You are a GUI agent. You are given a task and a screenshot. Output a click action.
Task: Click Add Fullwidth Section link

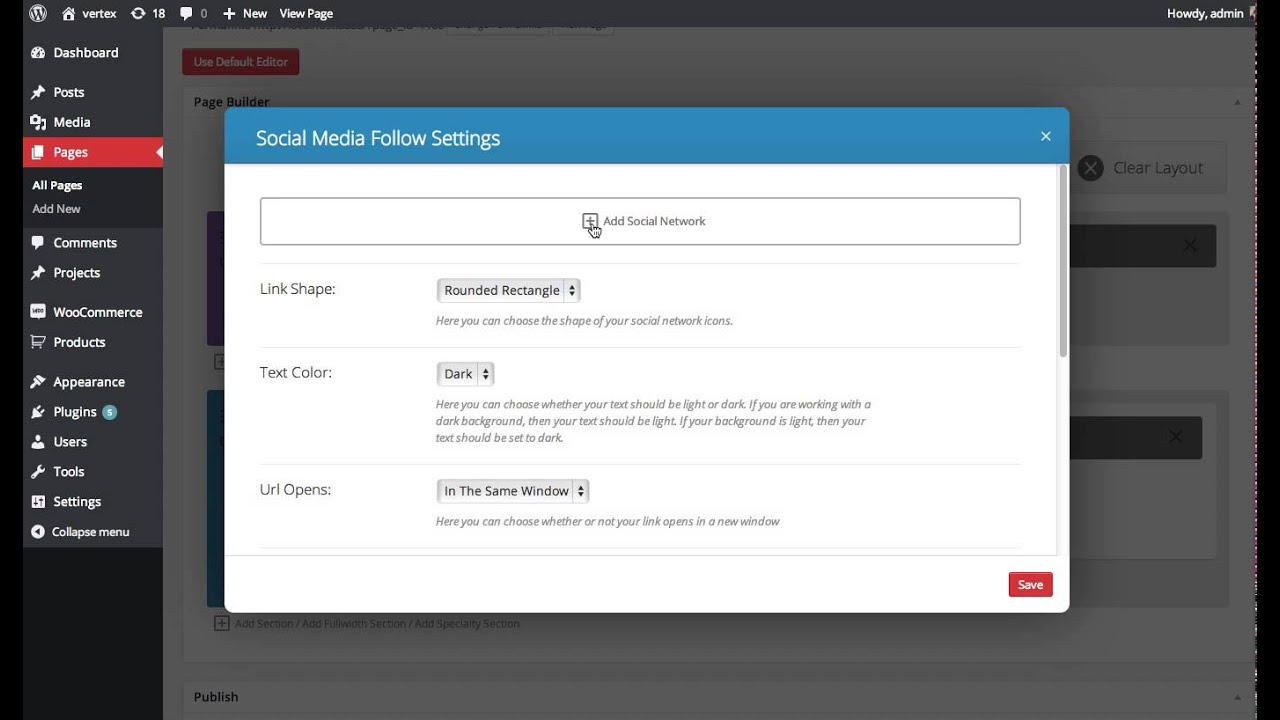coord(354,623)
